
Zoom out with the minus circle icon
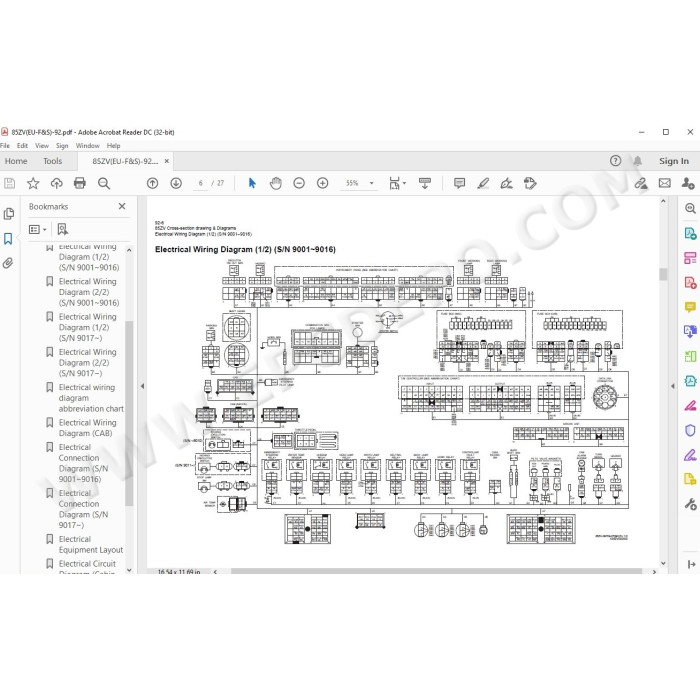pyautogui.click(x=299, y=183)
